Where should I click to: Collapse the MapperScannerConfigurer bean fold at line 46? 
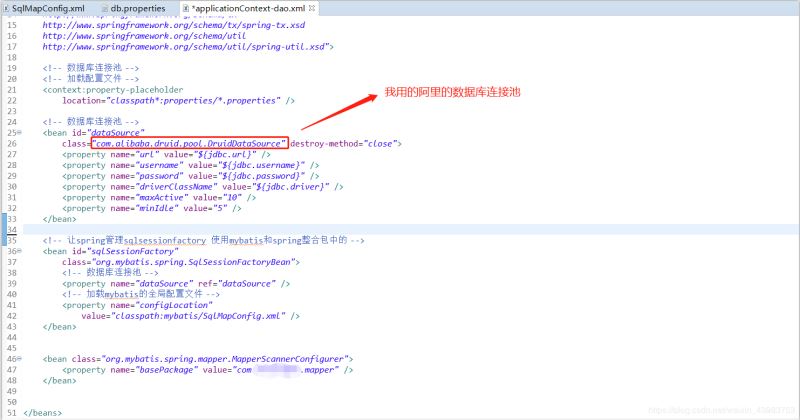(19, 358)
